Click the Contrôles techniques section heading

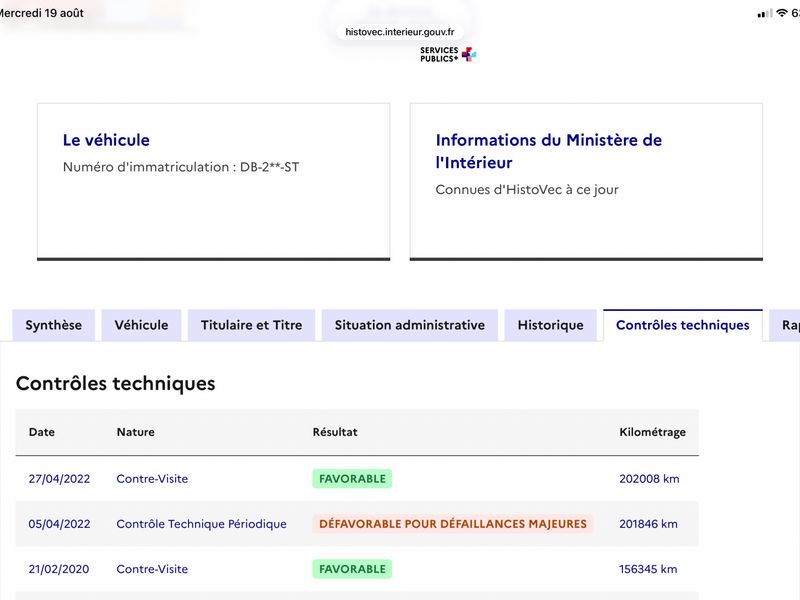pos(116,383)
